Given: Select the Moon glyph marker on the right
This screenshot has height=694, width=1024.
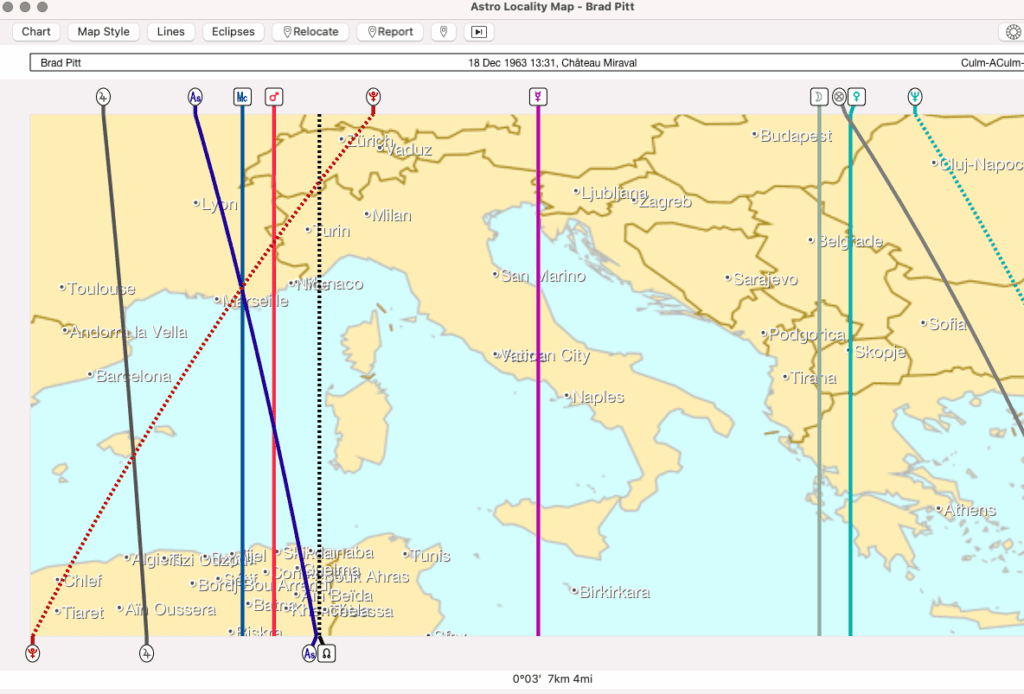Looking at the screenshot, I should click(817, 97).
